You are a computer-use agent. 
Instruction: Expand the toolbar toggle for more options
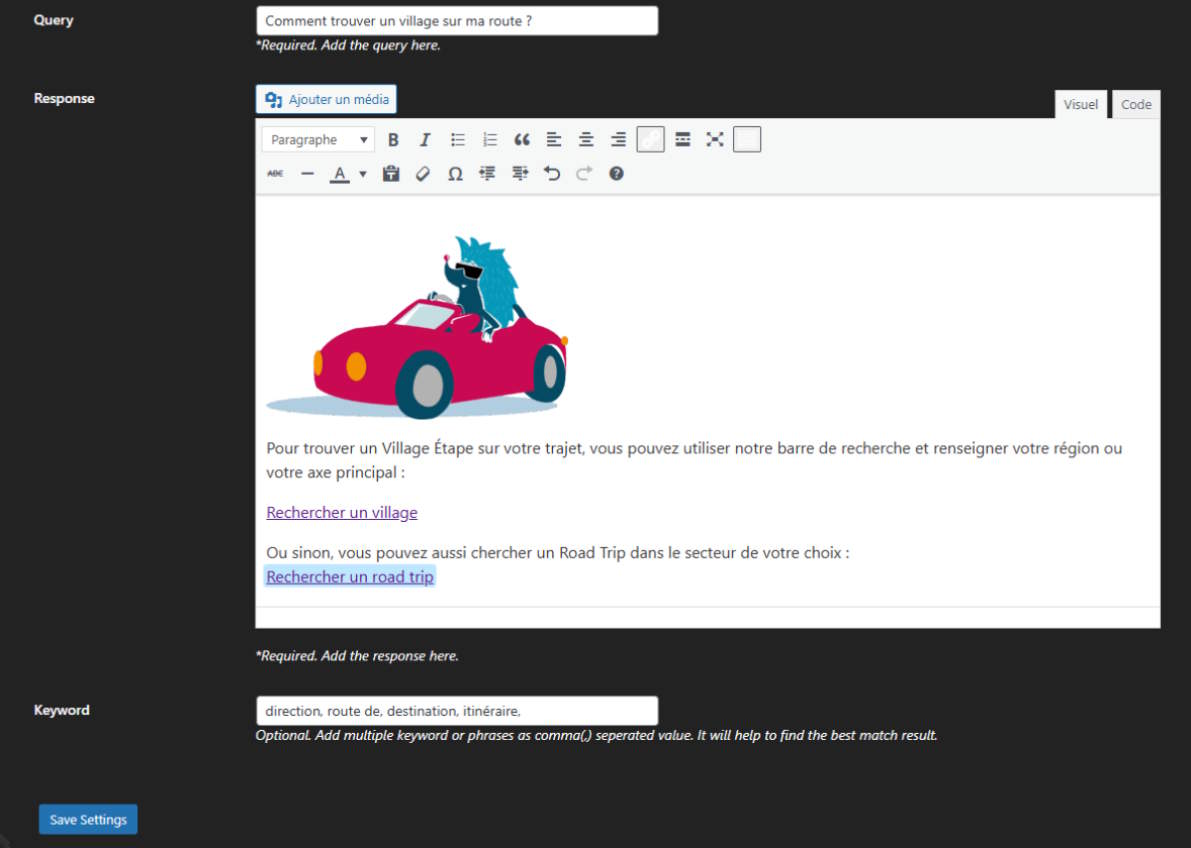[746, 139]
